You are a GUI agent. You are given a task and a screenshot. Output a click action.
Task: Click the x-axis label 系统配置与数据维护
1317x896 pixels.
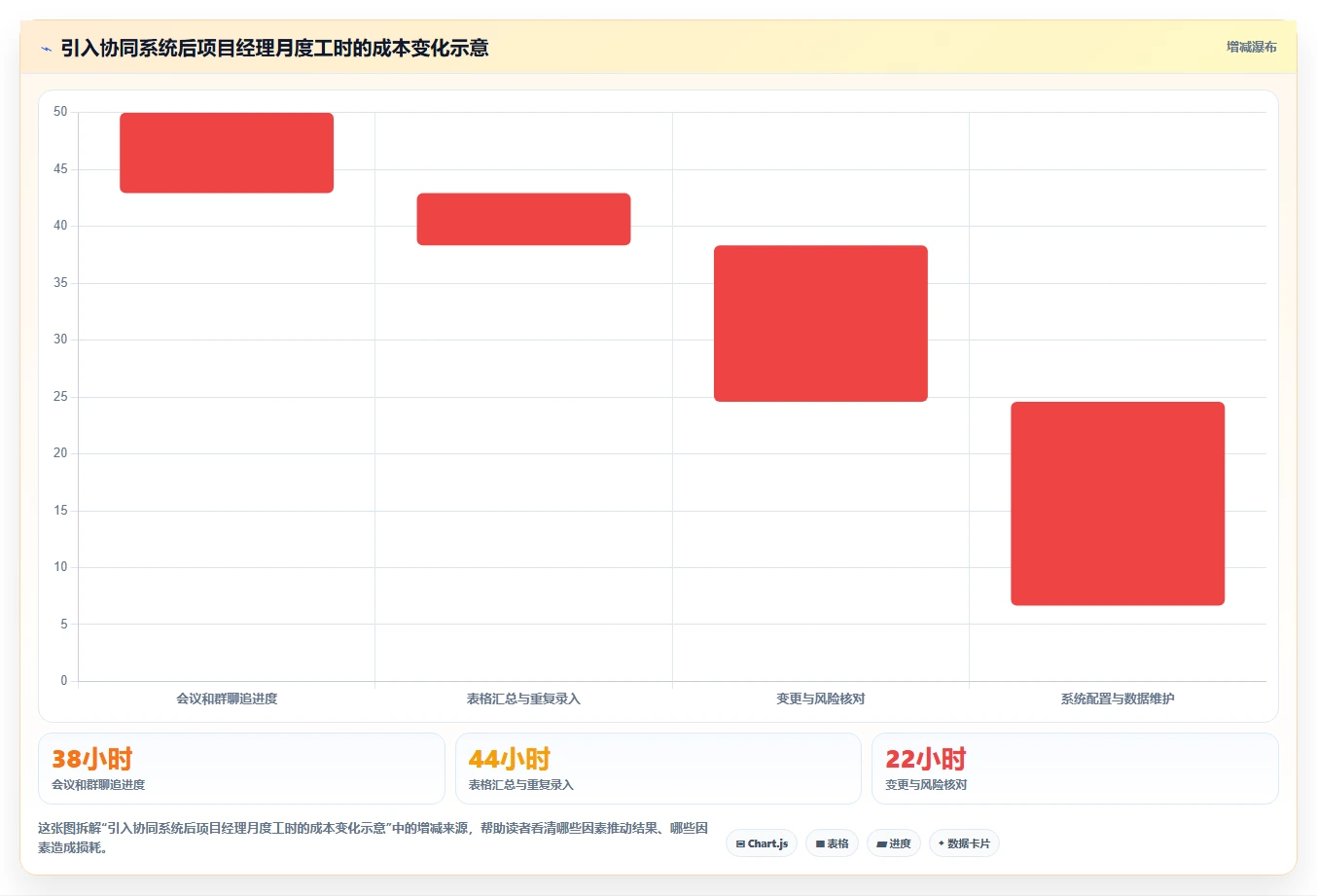pos(1118,699)
